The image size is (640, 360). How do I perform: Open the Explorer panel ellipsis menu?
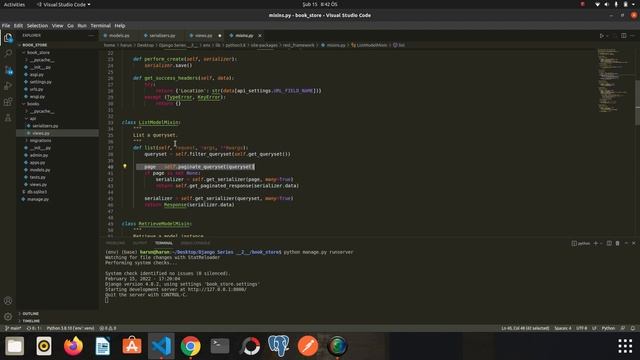[x=91, y=36]
